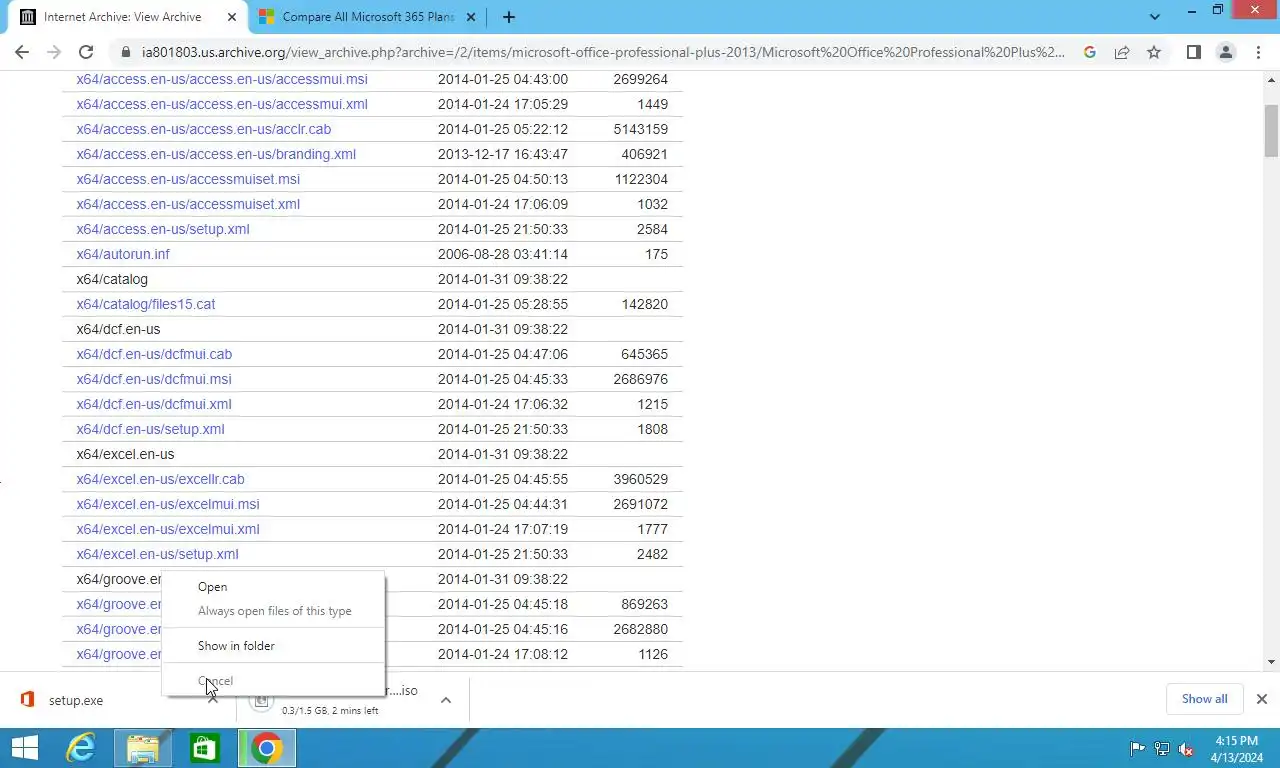Open the excellr.cab link

[160, 479]
